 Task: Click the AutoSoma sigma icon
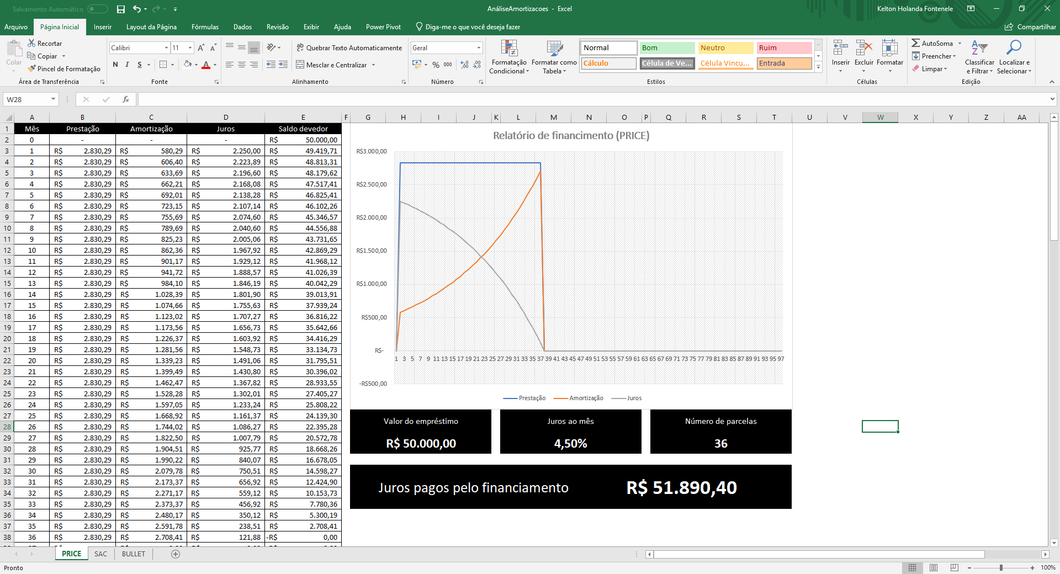[916, 44]
